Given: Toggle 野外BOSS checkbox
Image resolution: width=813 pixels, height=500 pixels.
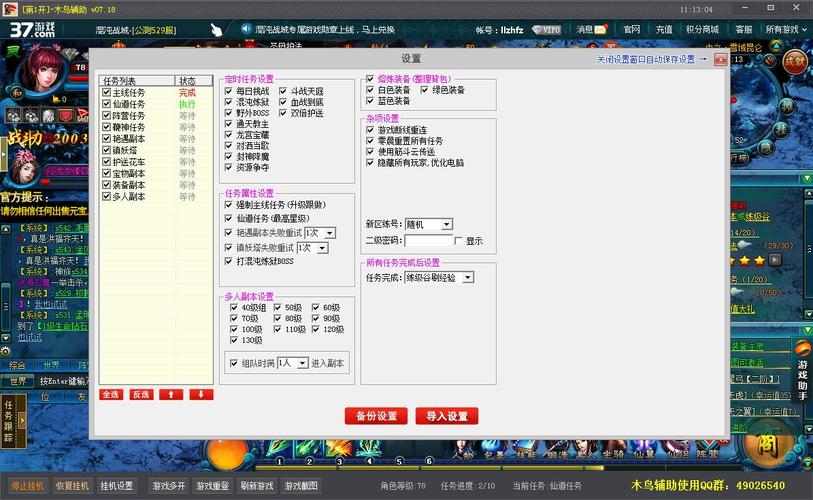Looking at the screenshot, I should (x=229, y=113).
